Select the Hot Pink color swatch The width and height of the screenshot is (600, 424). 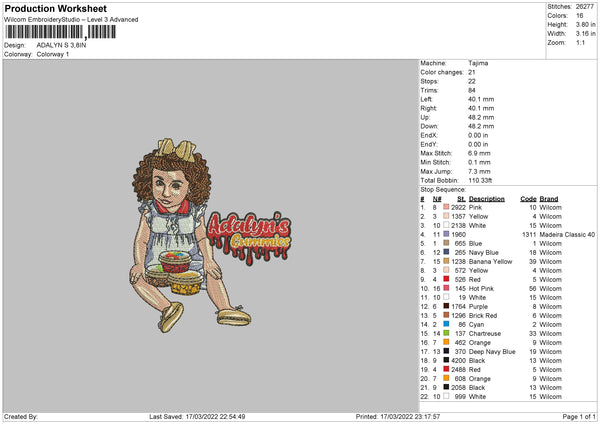446,288
